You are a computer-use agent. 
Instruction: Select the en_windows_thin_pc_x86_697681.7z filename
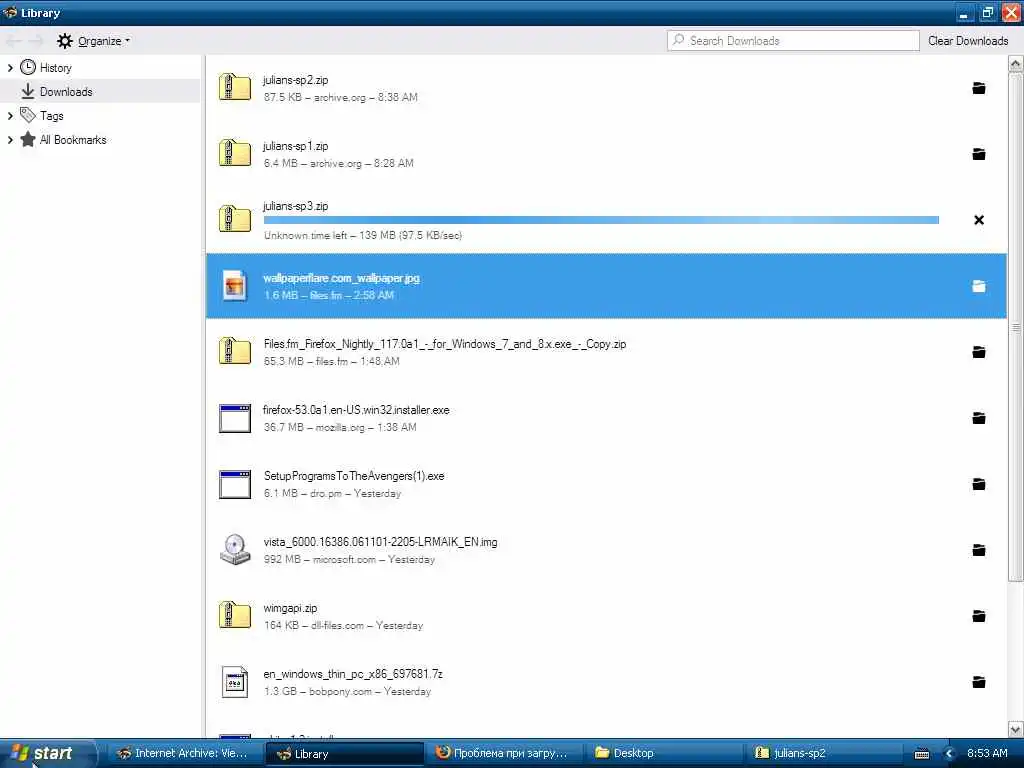353,674
